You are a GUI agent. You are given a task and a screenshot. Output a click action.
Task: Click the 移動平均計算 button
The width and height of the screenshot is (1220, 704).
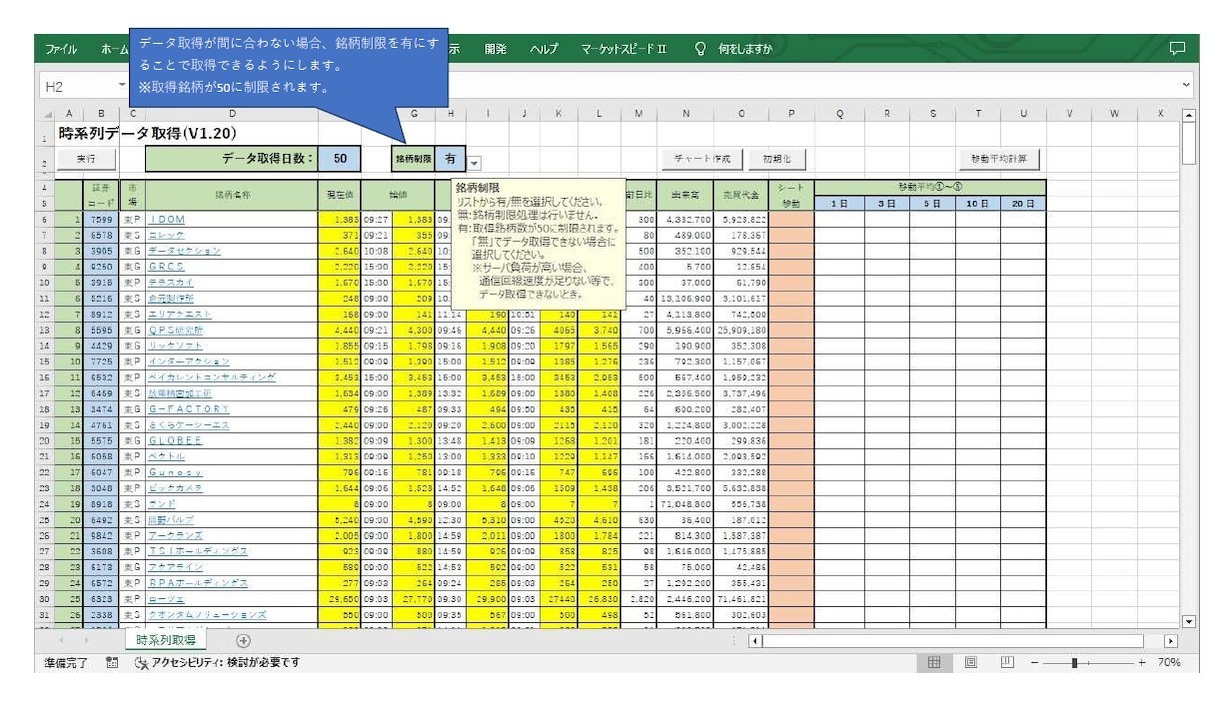[999, 158]
